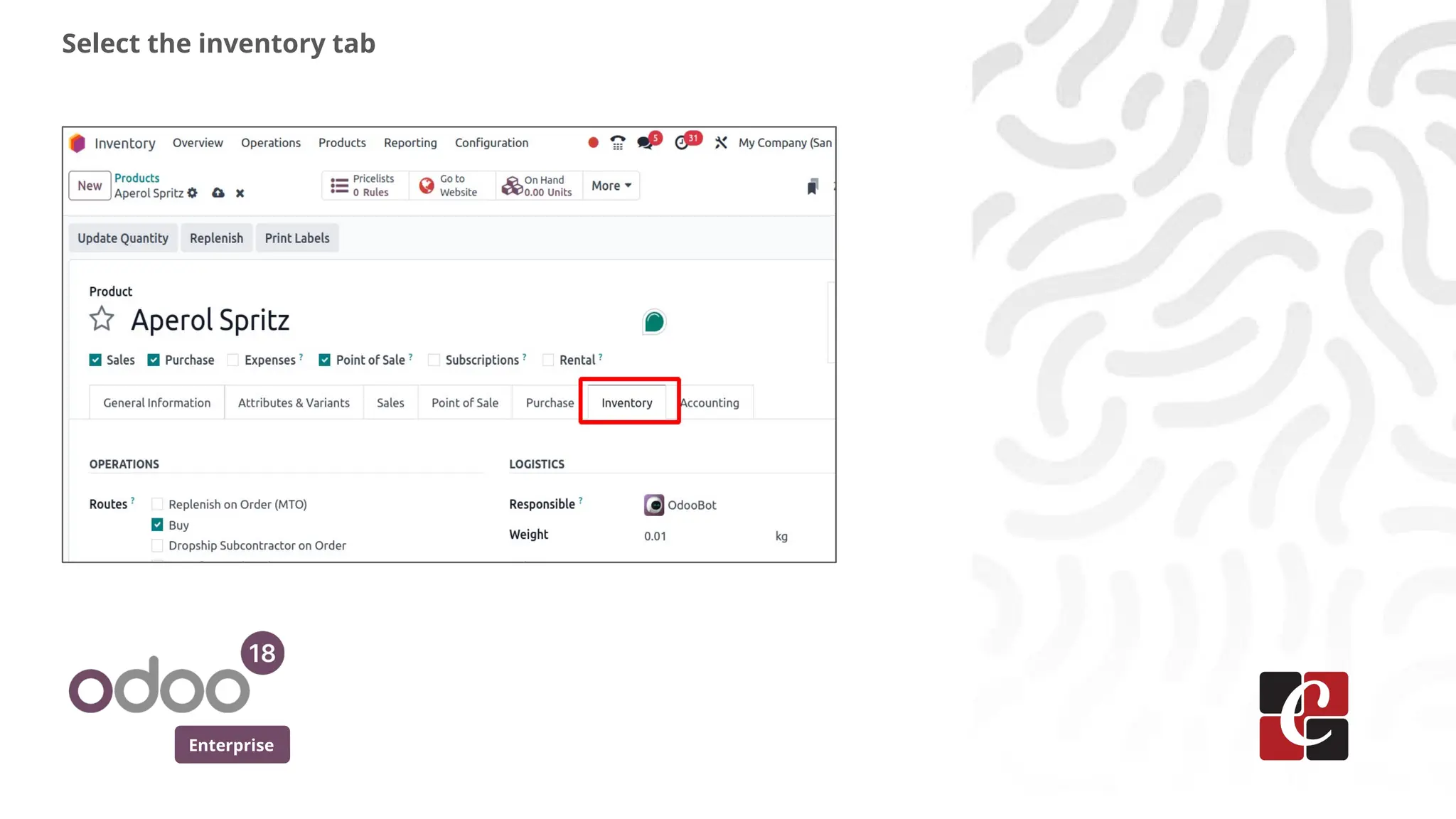1456x819 pixels.
Task: Open the Reporting menu
Action: coord(410,143)
